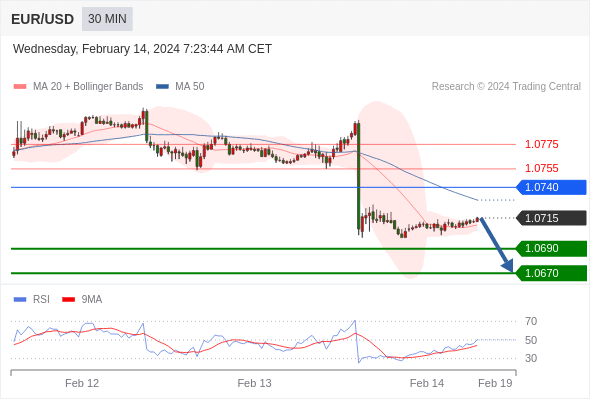Click the EUR/USD pair title
This screenshot has height=400, width=590.
coord(43,19)
